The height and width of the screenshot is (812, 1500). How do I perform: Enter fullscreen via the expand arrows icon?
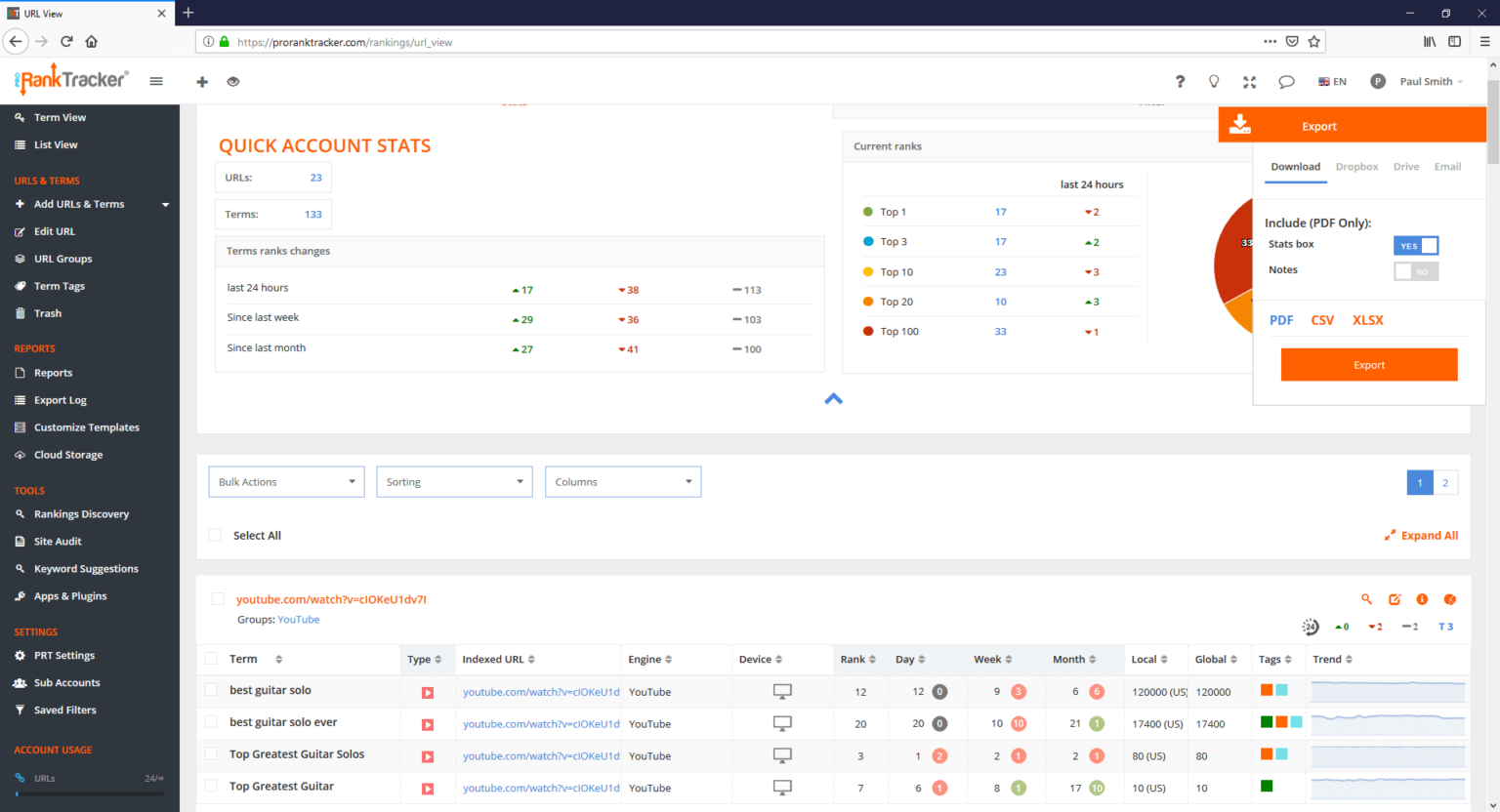point(1249,82)
